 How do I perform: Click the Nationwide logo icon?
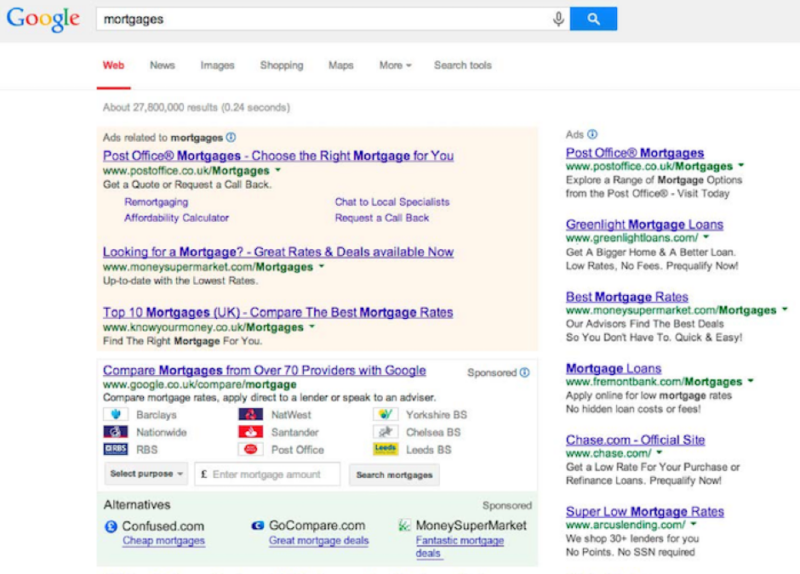(x=116, y=432)
